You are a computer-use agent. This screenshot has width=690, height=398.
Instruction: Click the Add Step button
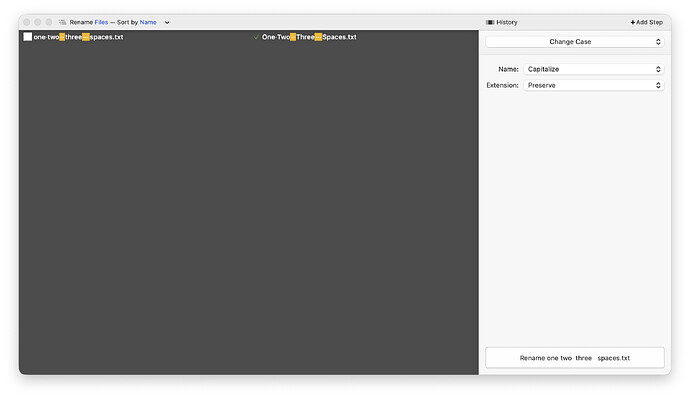[x=646, y=22]
